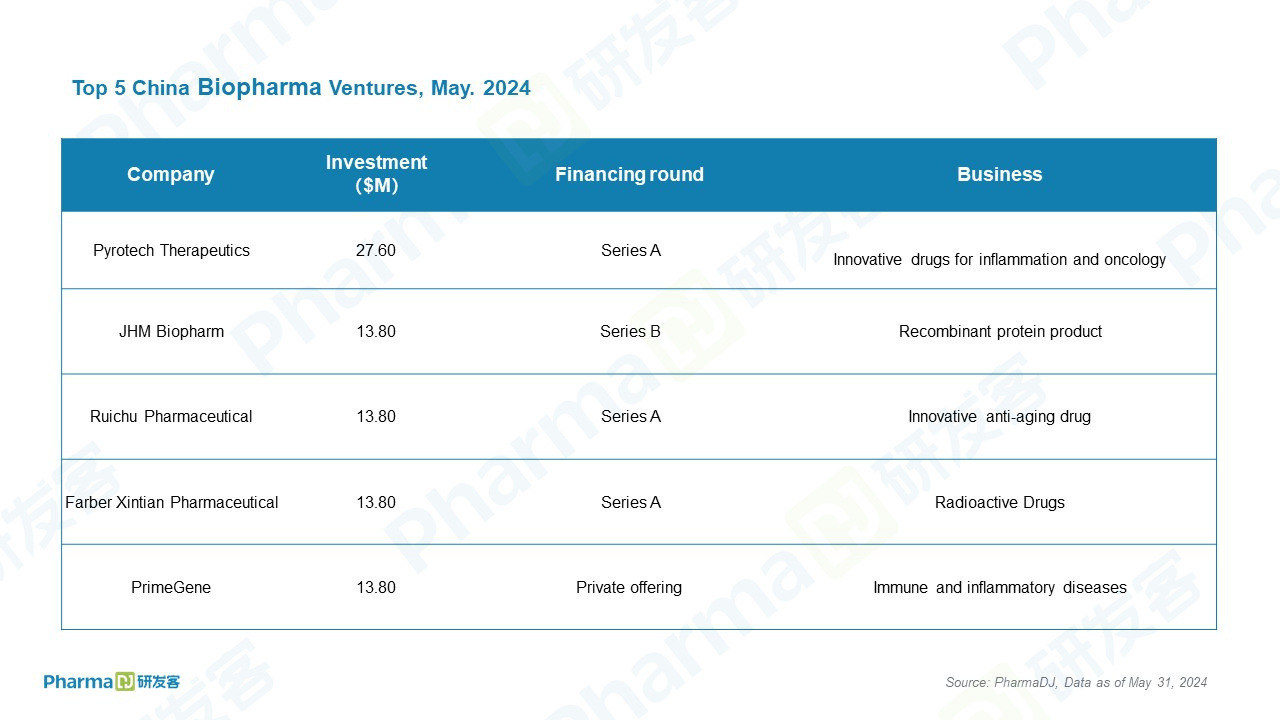Click the PrimeGene company cell
The width and height of the screenshot is (1280, 720).
[171, 587]
